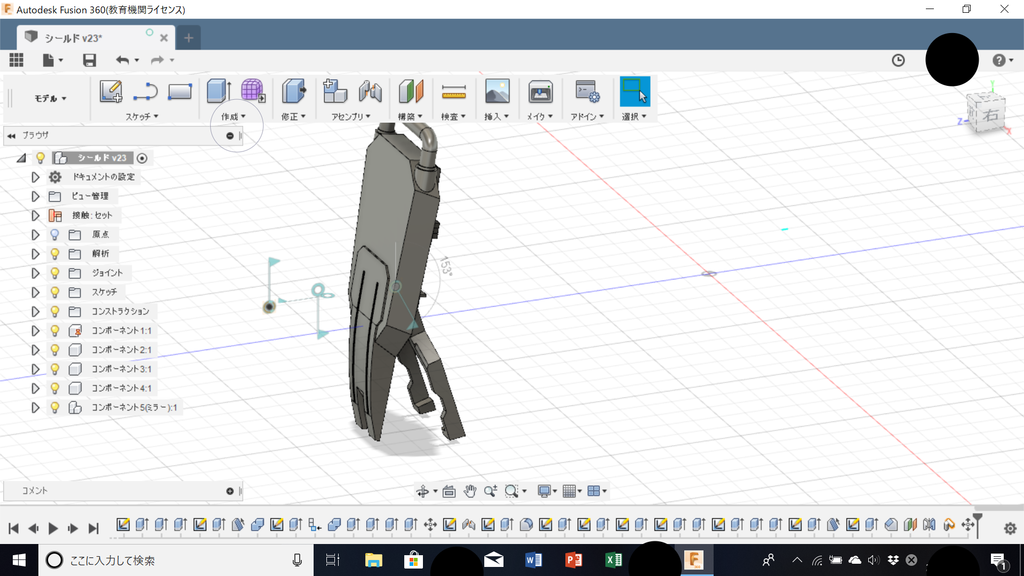Select the Create Sketch tool
Screen dimensions: 1024x576
pyautogui.click(x=111, y=91)
